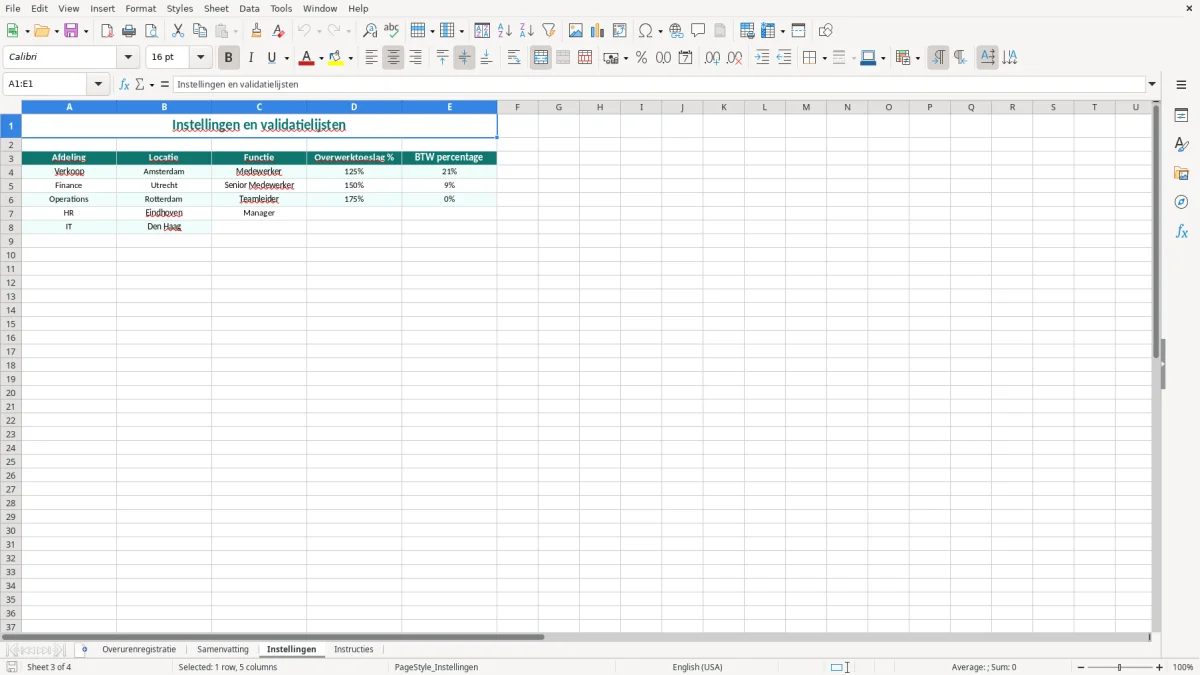Open the Borders dropdown arrow
Screen dimensions: 1200x675
point(823,58)
